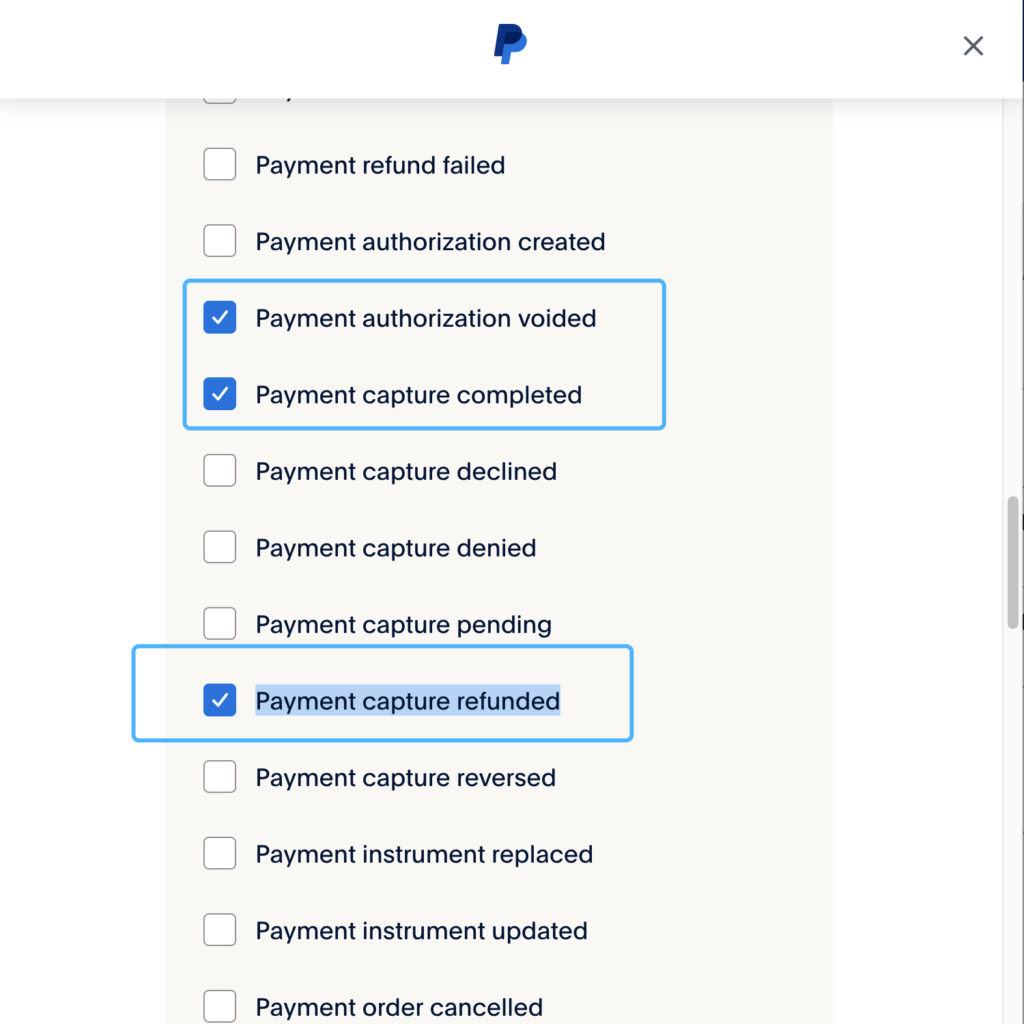Click the highlighted Payment capture refunded label
This screenshot has width=1024, height=1024.
pyautogui.click(x=407, y=701)
